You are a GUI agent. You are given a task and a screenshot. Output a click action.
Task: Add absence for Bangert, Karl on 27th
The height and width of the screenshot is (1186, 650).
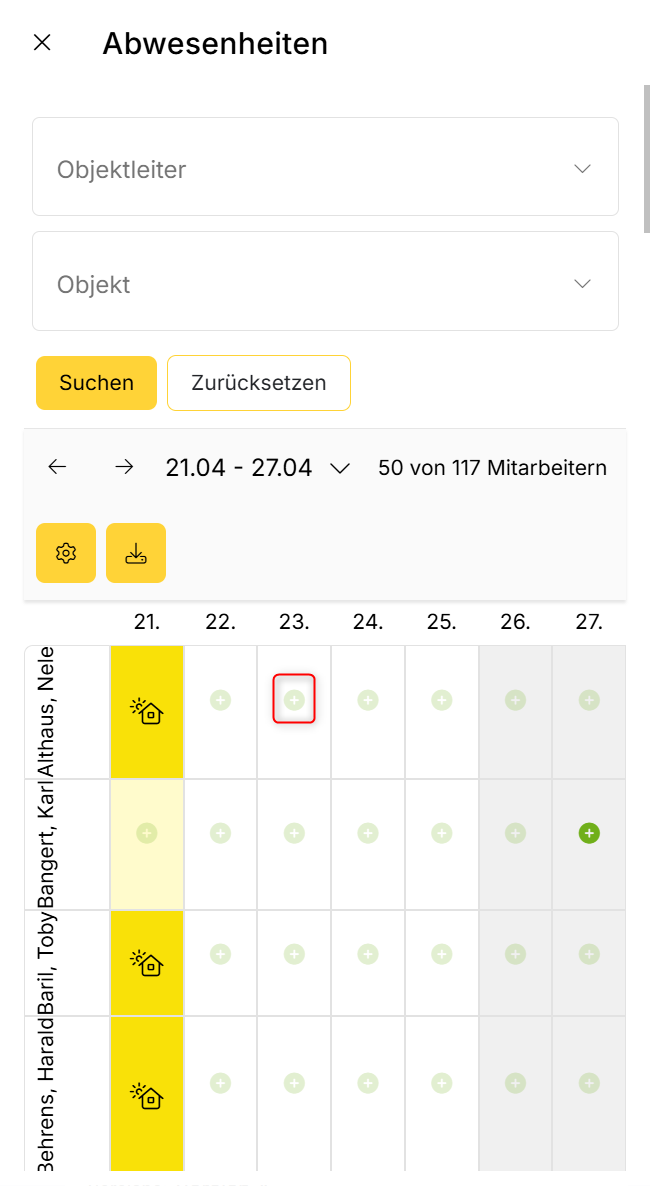point(589,832)
